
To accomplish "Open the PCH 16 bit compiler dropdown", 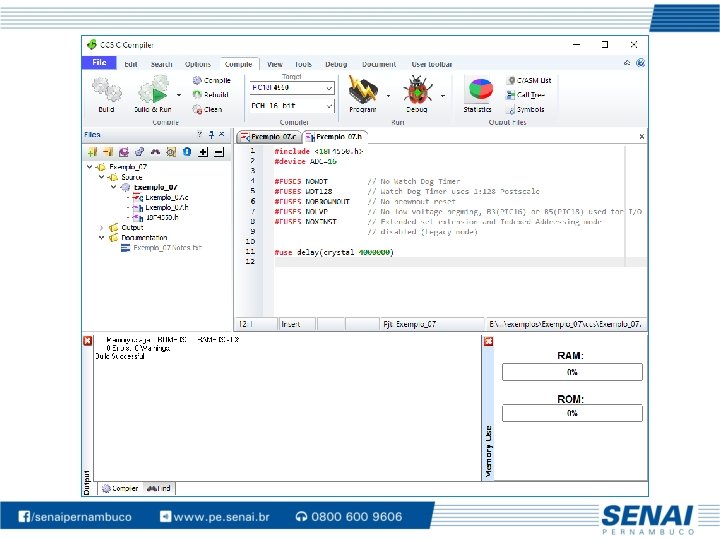I will (329, 106).
